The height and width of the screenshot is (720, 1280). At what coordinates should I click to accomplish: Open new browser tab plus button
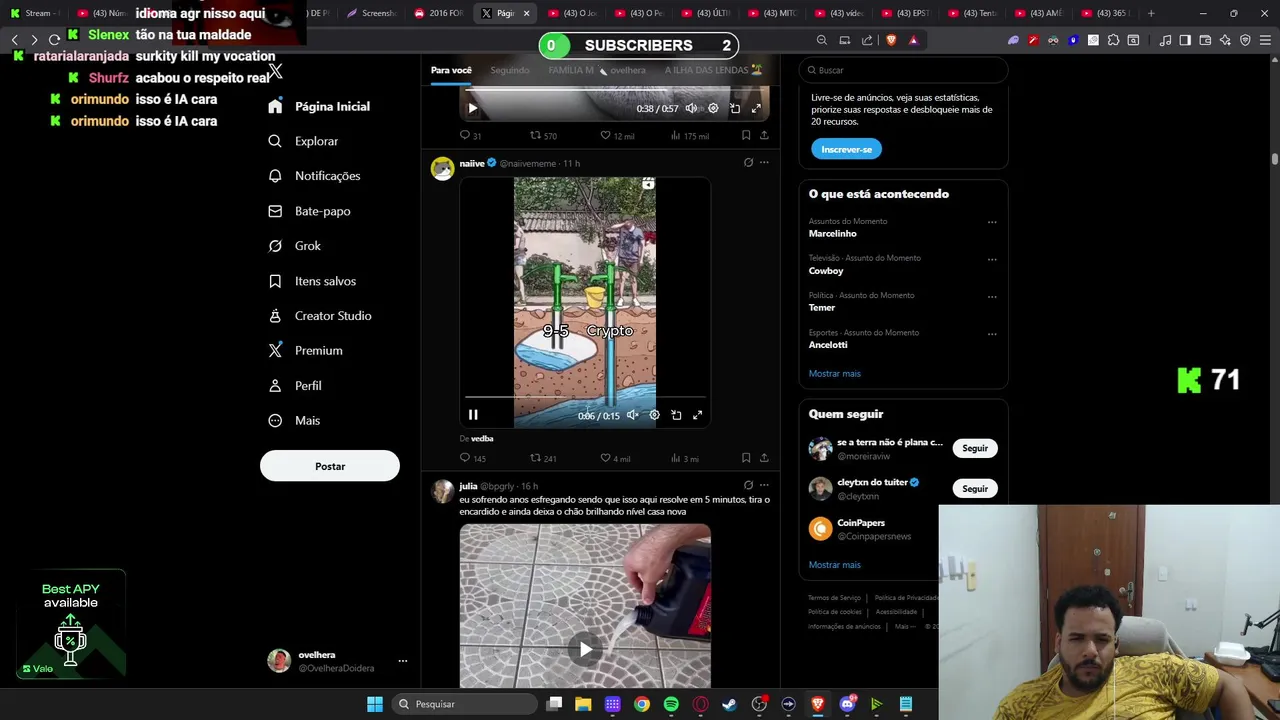(x=1151, y=13)
